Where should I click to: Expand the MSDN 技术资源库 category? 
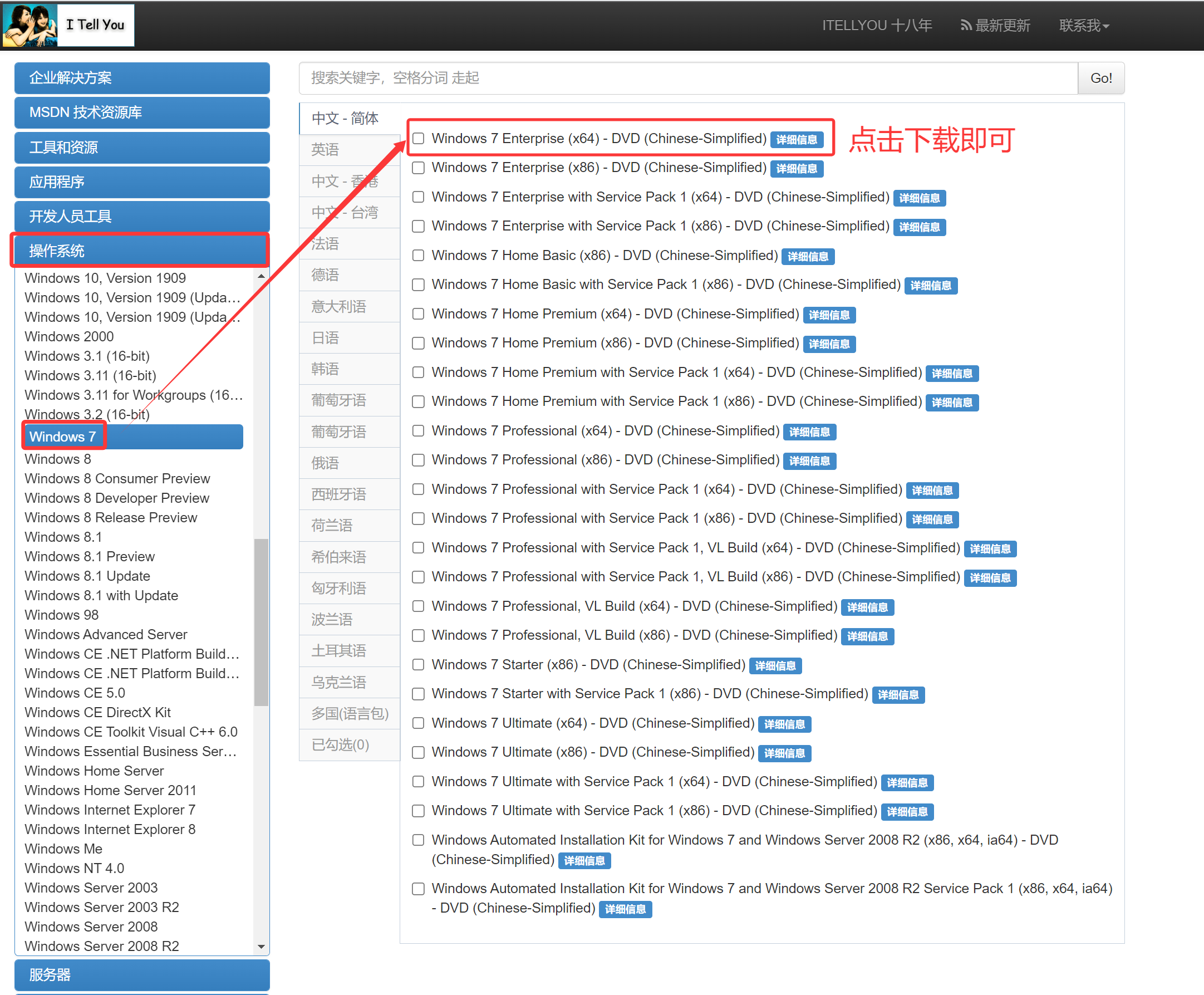tap(142, 112)
